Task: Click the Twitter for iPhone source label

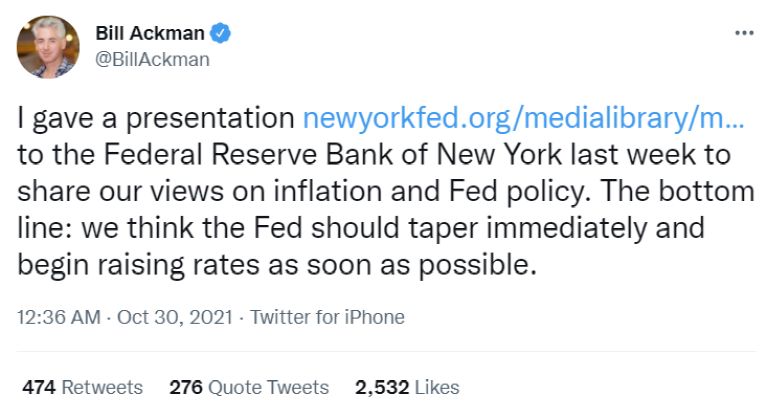Action: coord(327,318)
